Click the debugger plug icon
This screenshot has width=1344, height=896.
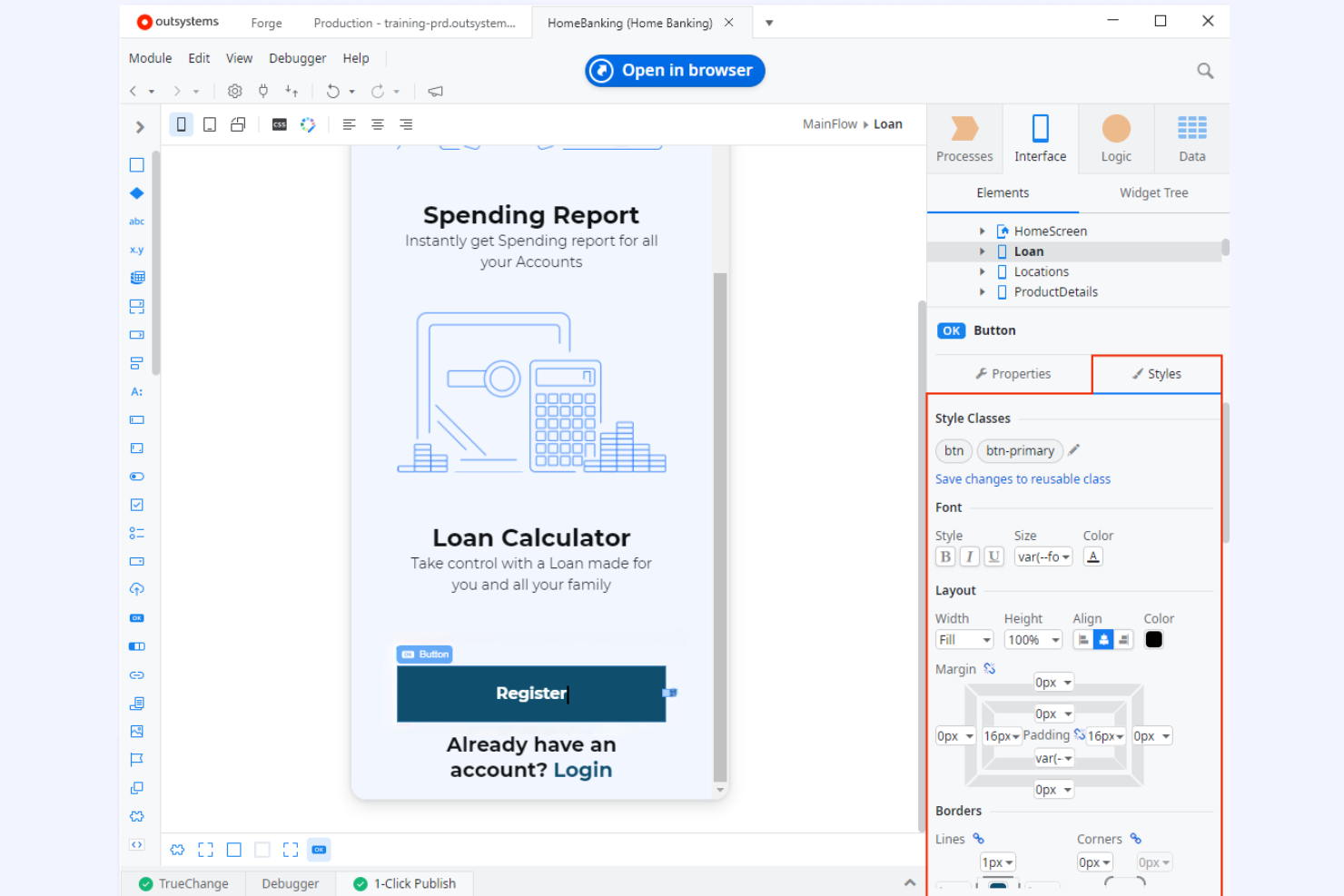pyautogui.click(x=262, y=91)
